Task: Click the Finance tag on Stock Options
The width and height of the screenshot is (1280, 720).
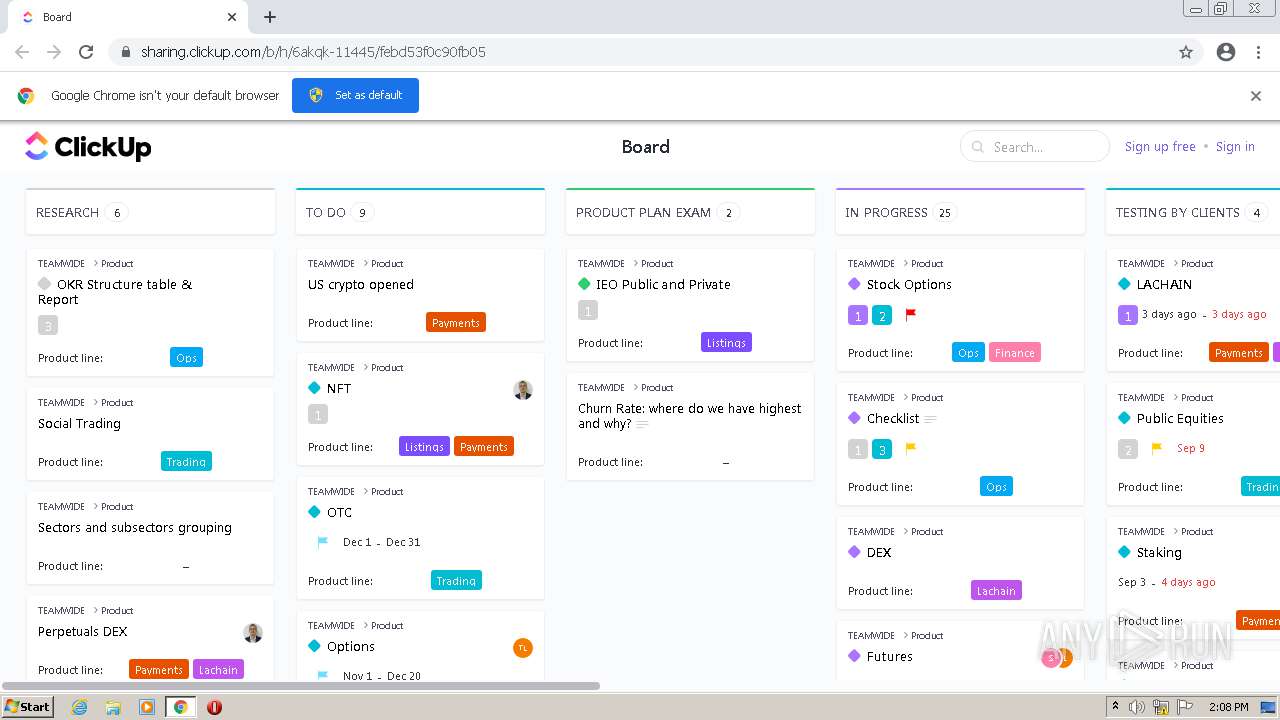Action: click(x=1015, y=353)
